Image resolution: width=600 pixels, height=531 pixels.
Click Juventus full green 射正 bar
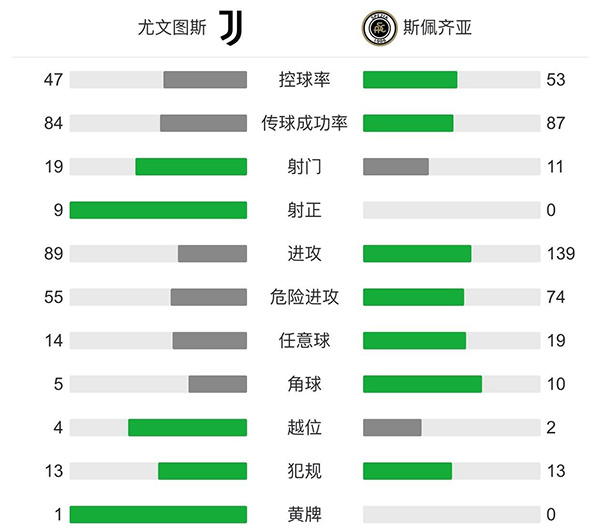pyautogui.click(x=158, y=210)
